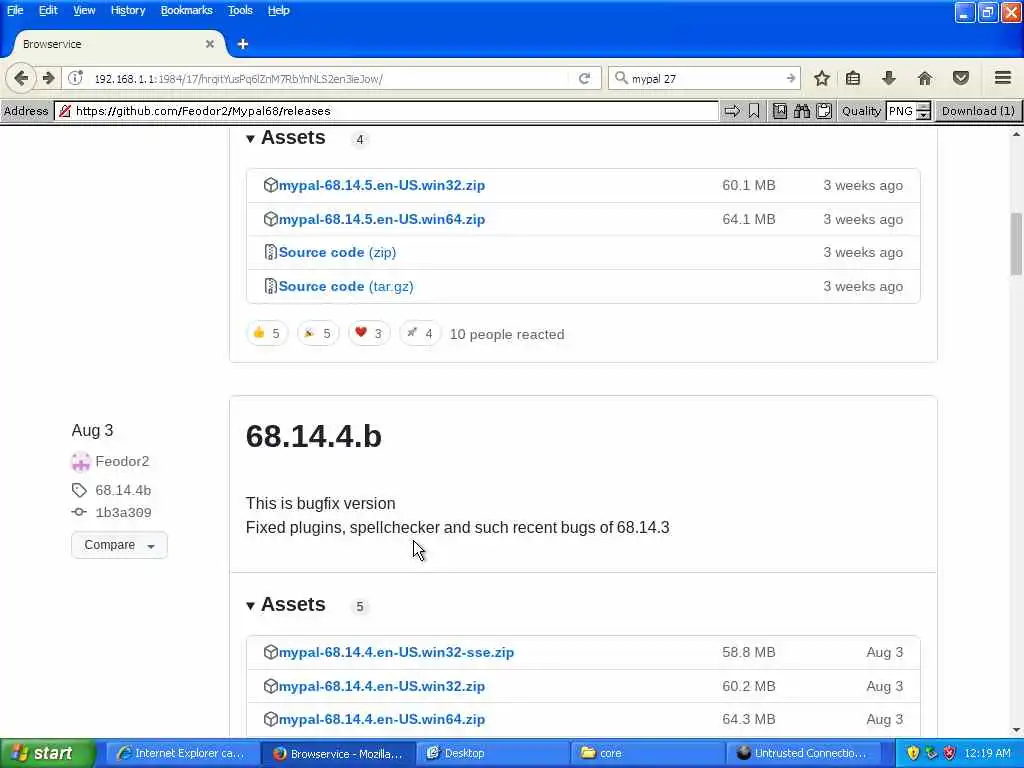1024x768 pixels.
Task: Open the File menu
Action: click(15, 10)
